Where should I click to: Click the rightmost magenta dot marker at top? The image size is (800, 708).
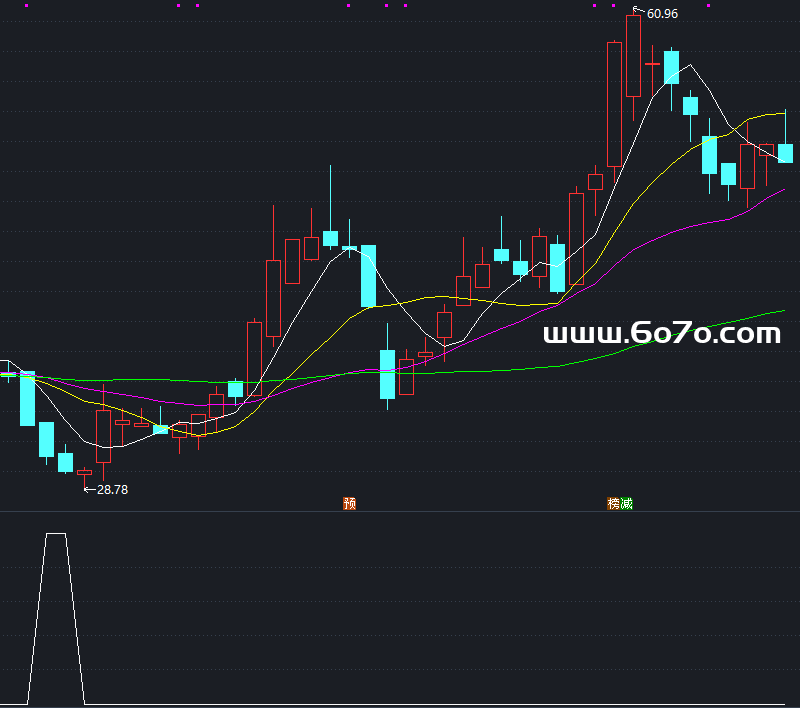[x=708, y=6]
